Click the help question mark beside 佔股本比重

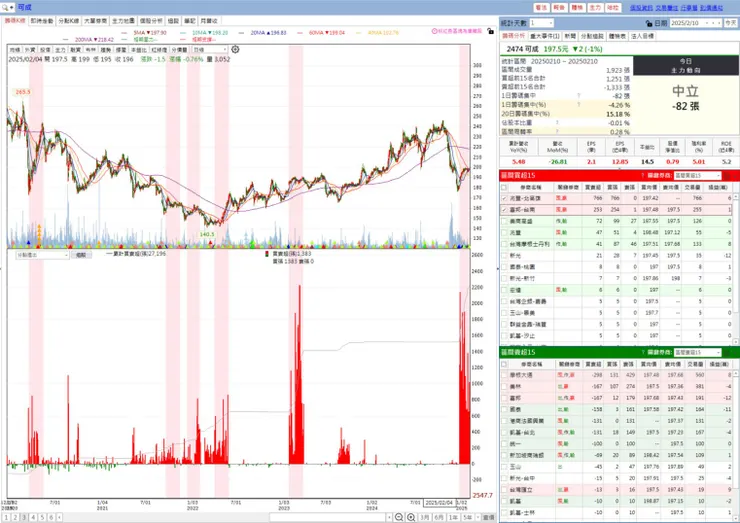click(x=557, y=123)
